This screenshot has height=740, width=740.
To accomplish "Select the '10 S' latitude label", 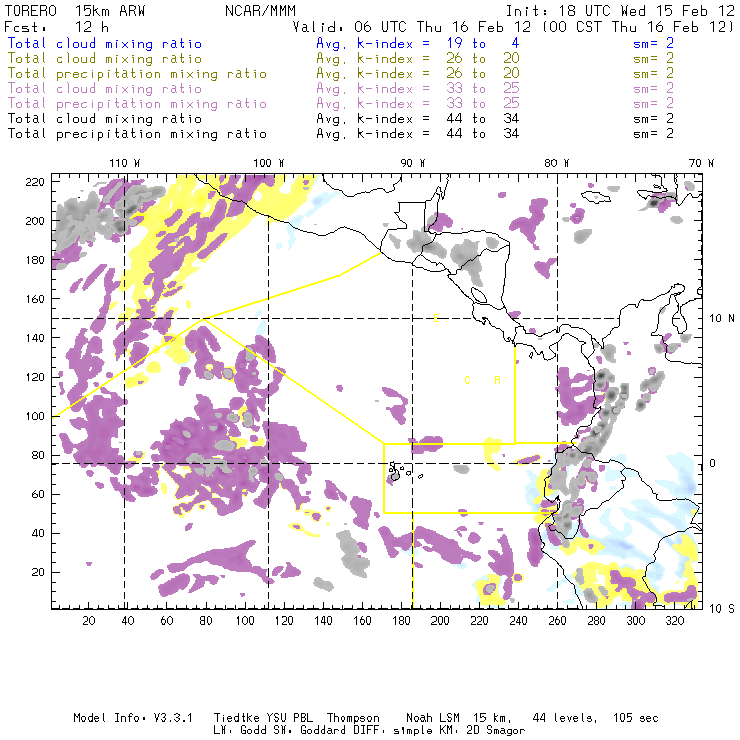I will [x=722, y=609].
